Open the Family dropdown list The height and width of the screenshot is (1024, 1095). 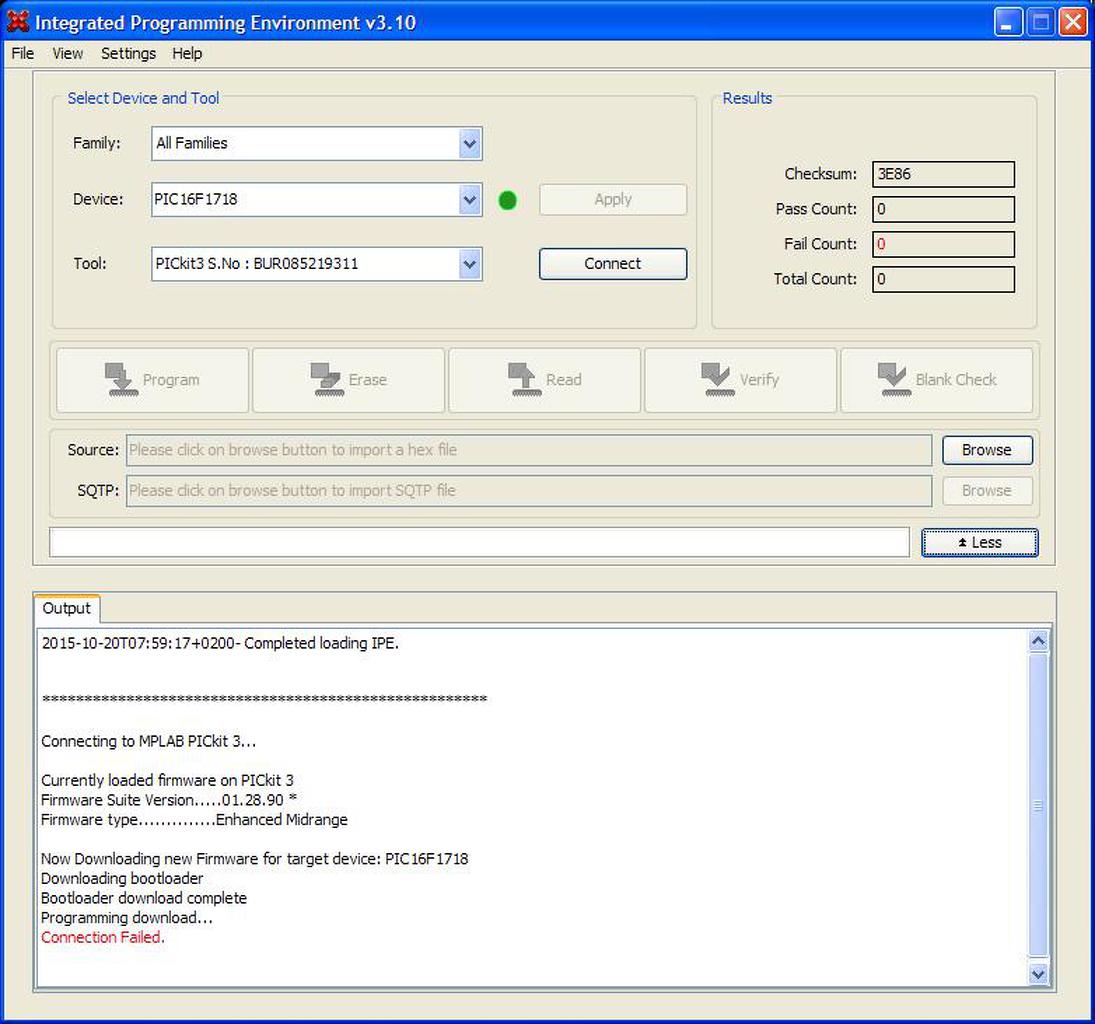click(x=470, y=144)
